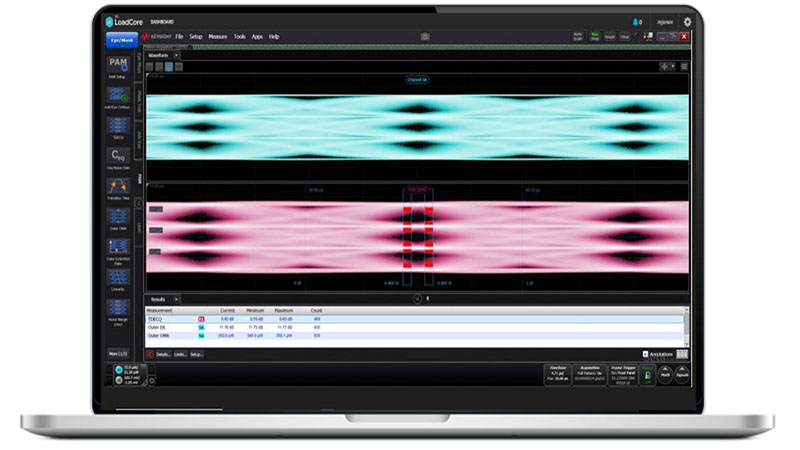The height and width of the screenshot is (450, 800).
Task: Open the PAM Setup tool
Action: click(x=118, y=64)
